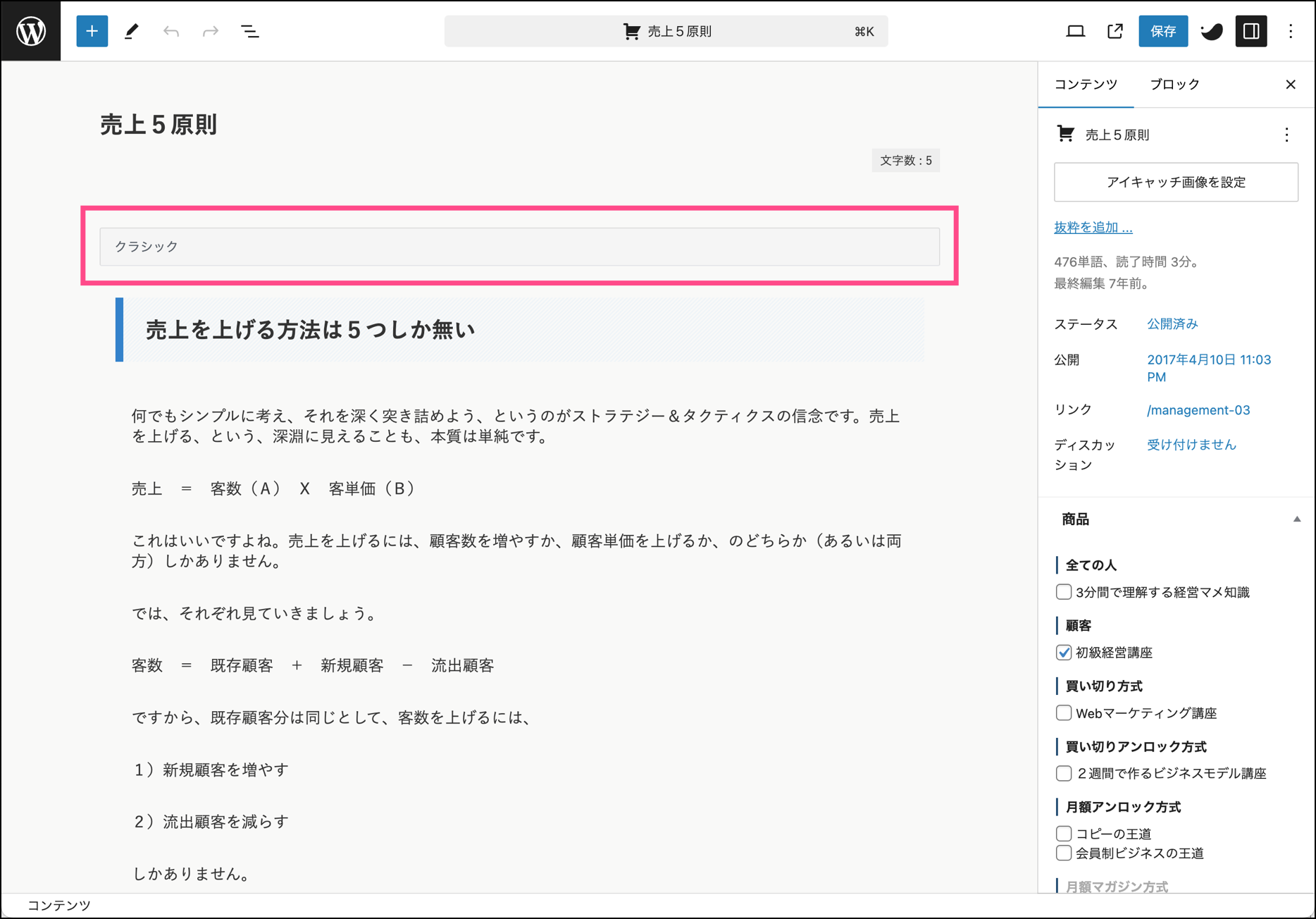Image resolution: width=1316 pixels, height=919 pixels.
Task: Collapse the 商品 panel
Action: (x=1296, y=519)
